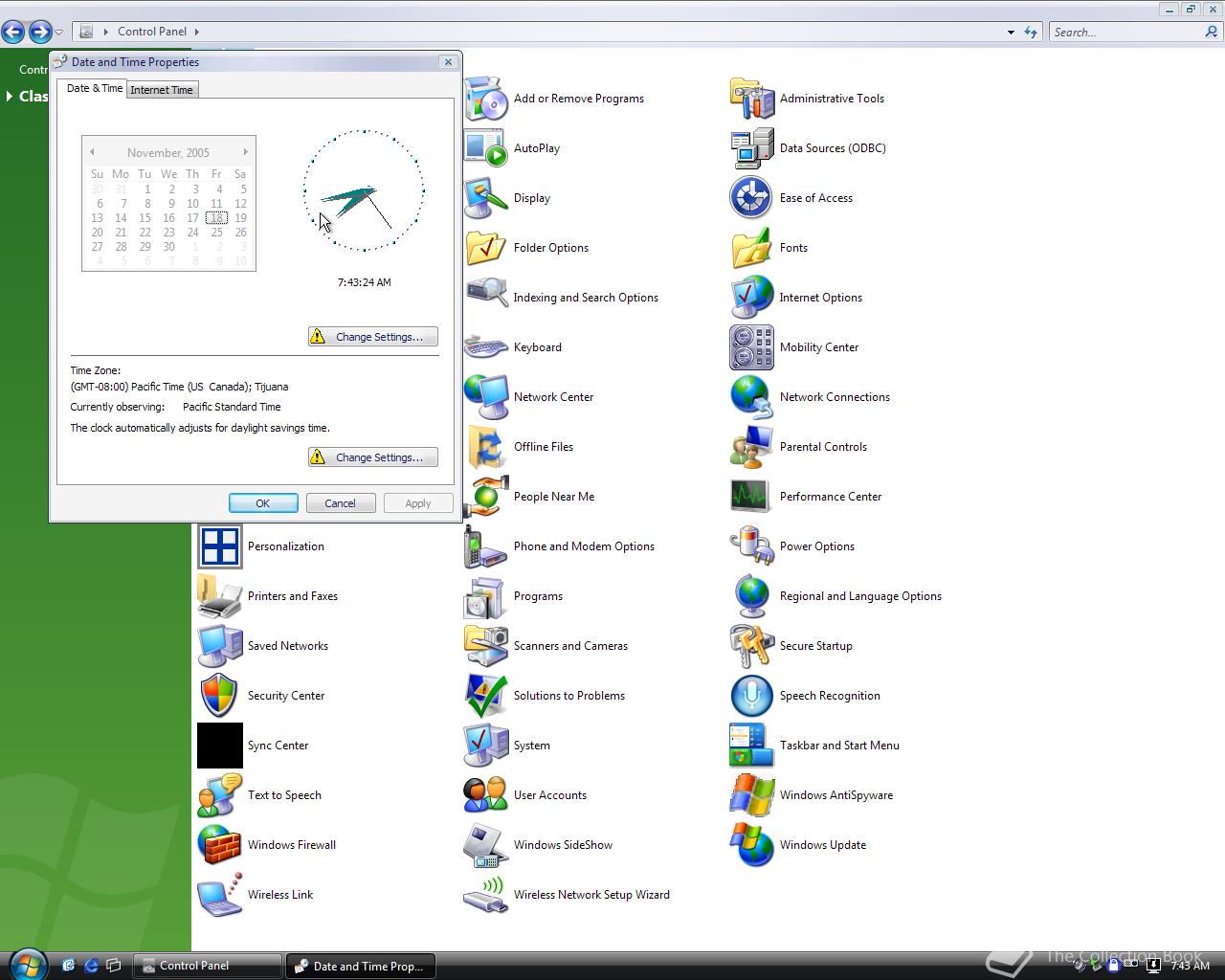Image resolution: width=1225 pixels, height=980 pixels.
Task: Open the AutoPlay icon
Action: click(x=486, y=147)
